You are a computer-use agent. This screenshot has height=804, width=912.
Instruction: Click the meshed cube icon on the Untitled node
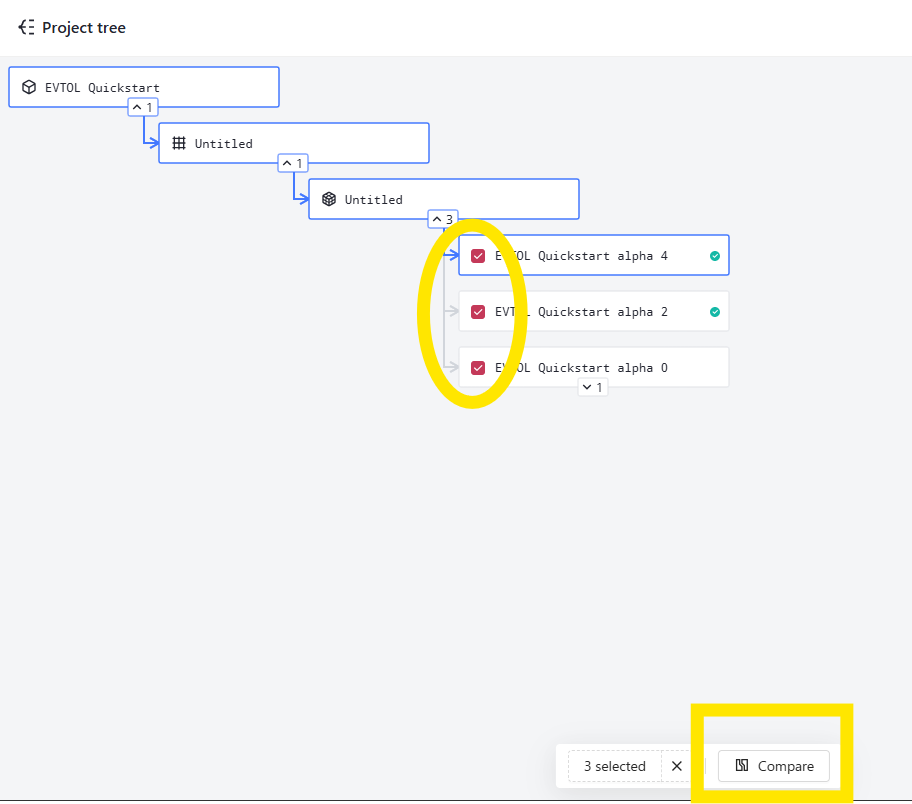click(x=329, y=199)
